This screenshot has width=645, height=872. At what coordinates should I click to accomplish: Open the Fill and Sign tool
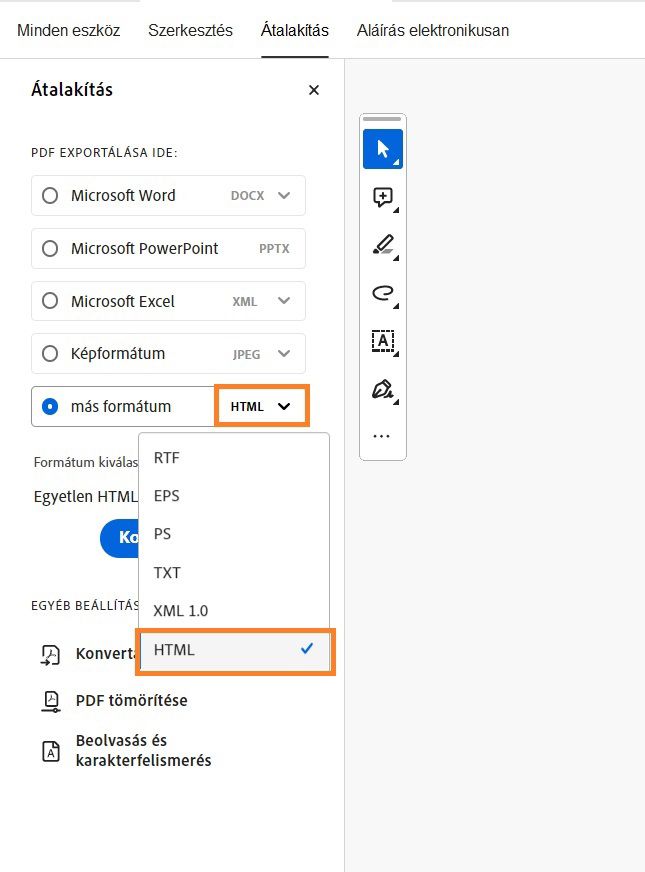383,388
